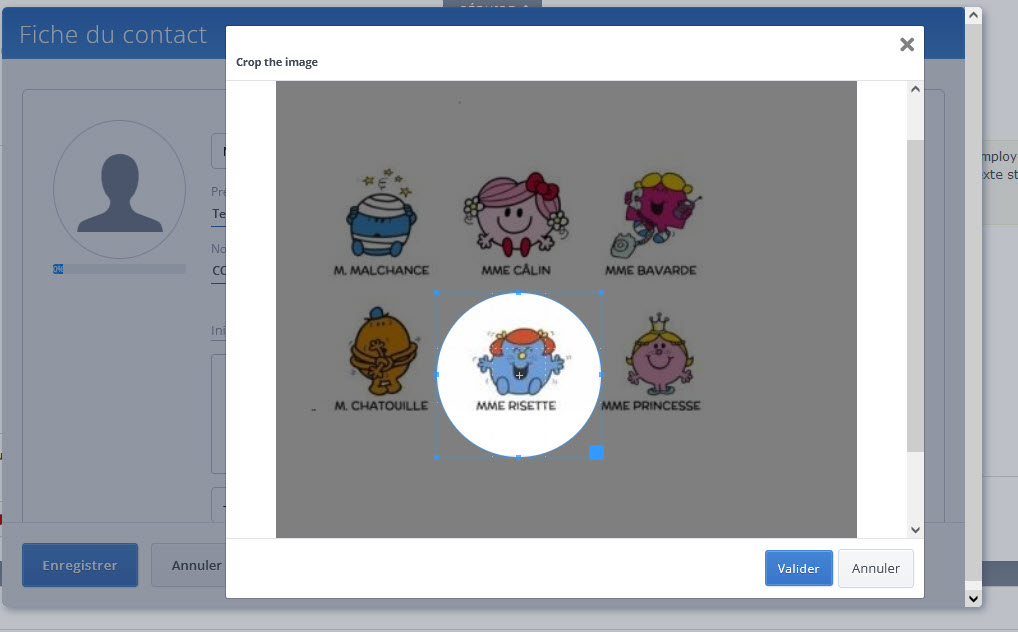Click the left middle handle of the crop selection
Image resolution: width=1018 pixels, height=632 pixels.
pyautogui.click(x=437, y=375)
